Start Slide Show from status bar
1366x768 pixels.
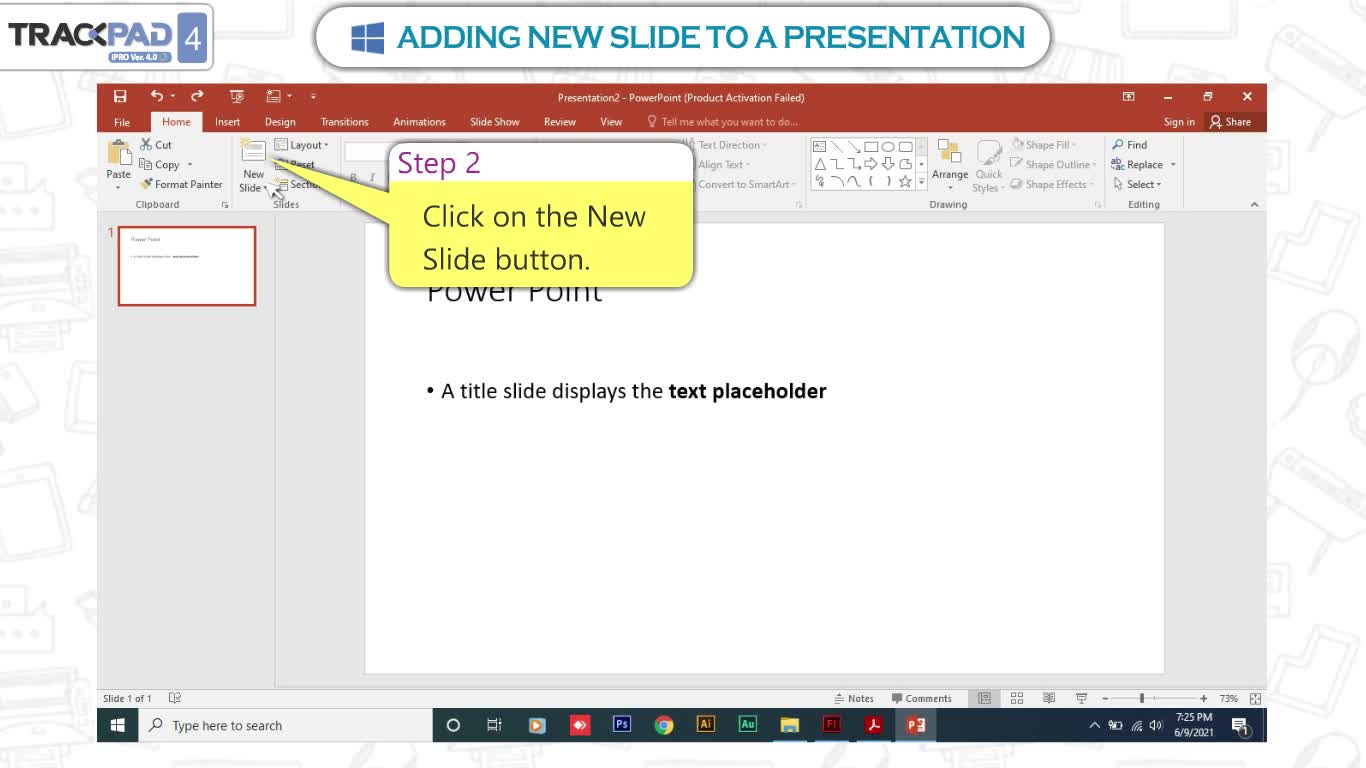coord(1081,698)
